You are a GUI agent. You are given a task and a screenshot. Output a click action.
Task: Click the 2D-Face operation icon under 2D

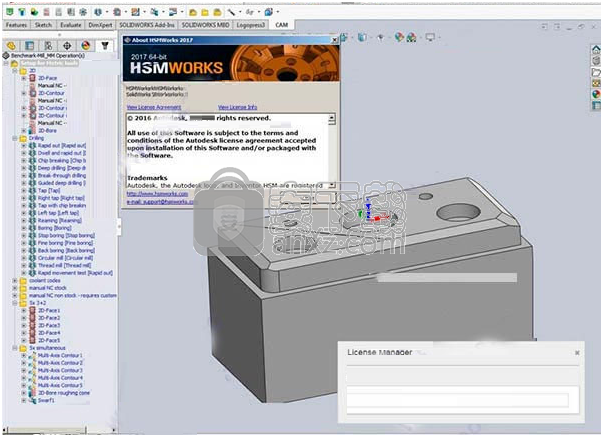click(x=33, y=78)
